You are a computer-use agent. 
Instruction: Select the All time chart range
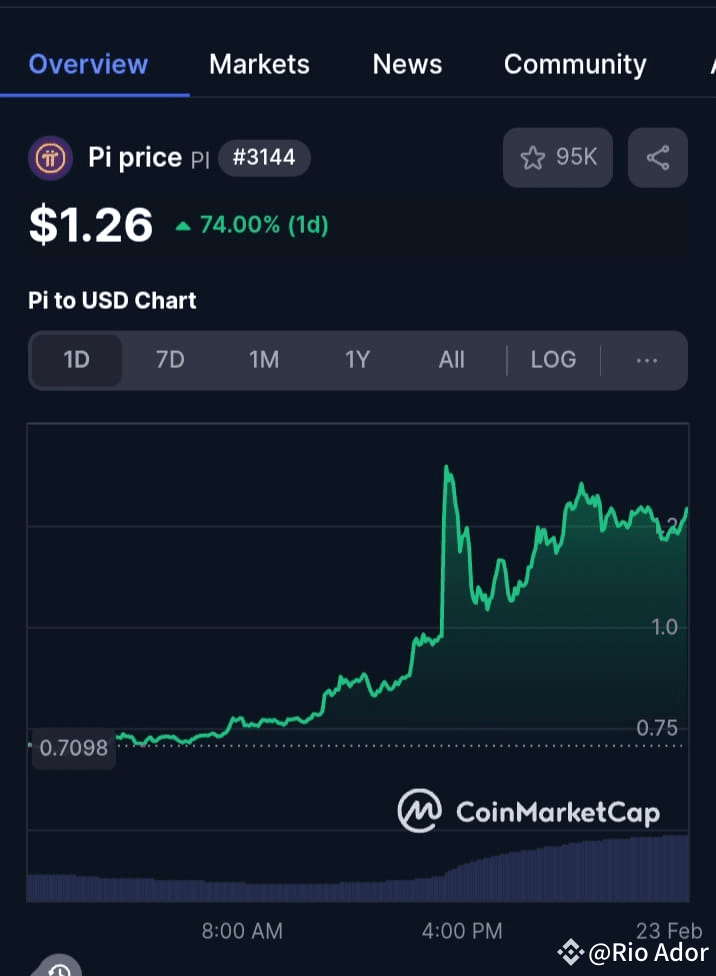pos(451,359)
